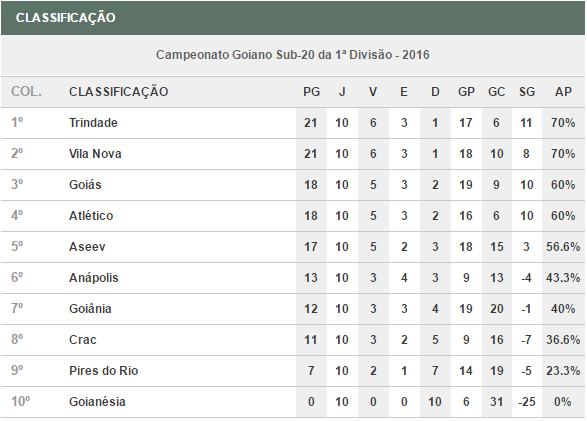The height and width of the screenshot is (421, 587).
Task: Select the 1º position cell
Action: point(17,123)
